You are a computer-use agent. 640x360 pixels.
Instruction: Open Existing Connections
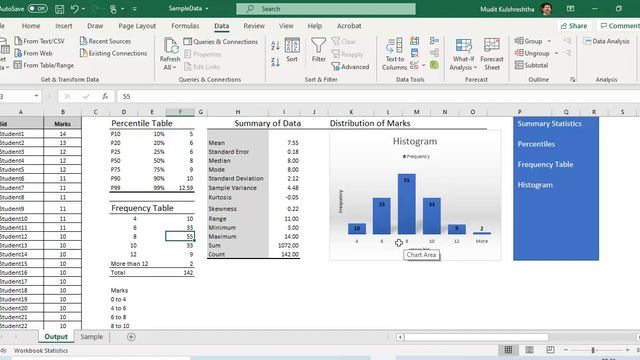(x=113, y=53)
